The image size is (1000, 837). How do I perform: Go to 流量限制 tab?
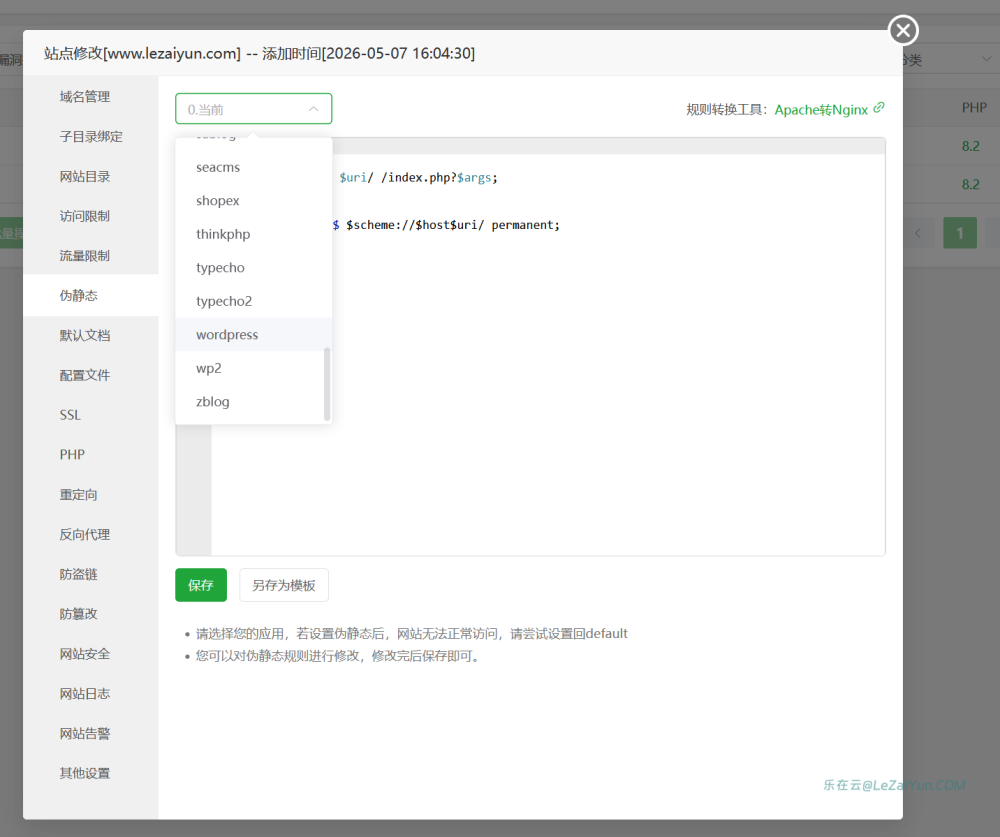[91, 256]
